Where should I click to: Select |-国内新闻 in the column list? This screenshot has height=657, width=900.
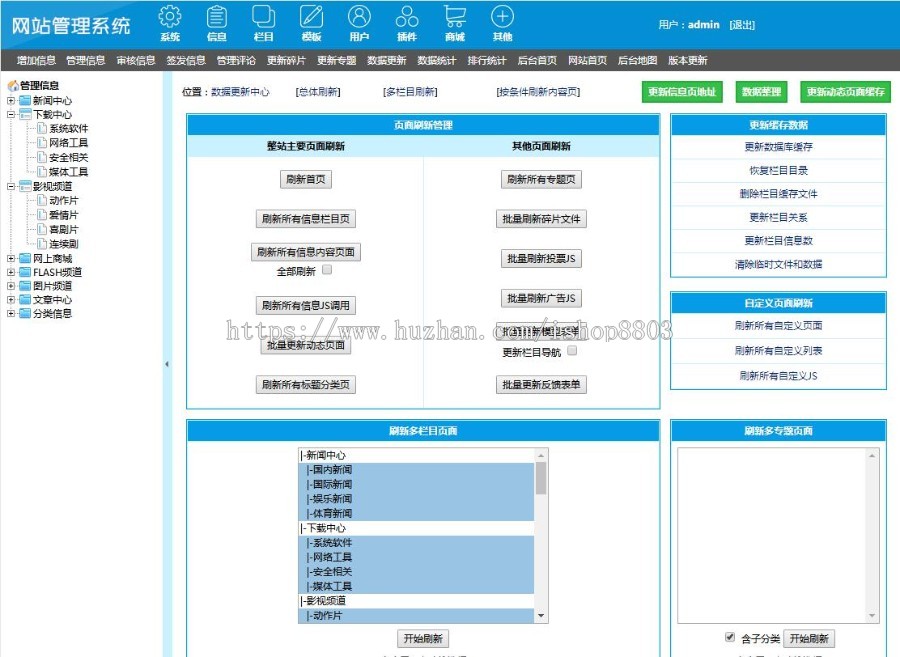point(416,469)
